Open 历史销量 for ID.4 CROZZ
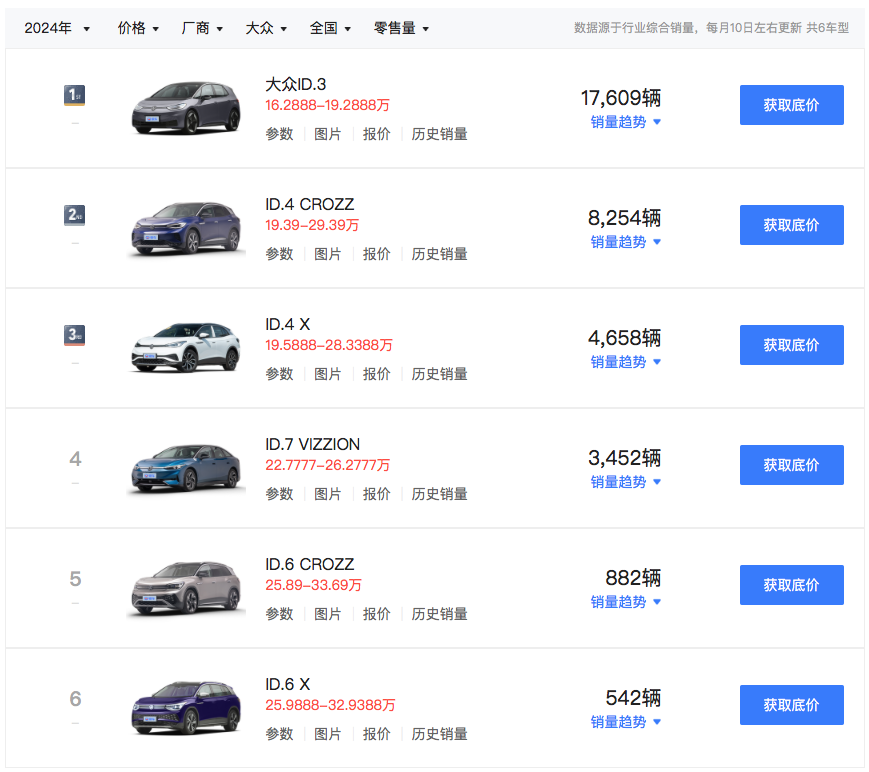 tap(439, 254)
